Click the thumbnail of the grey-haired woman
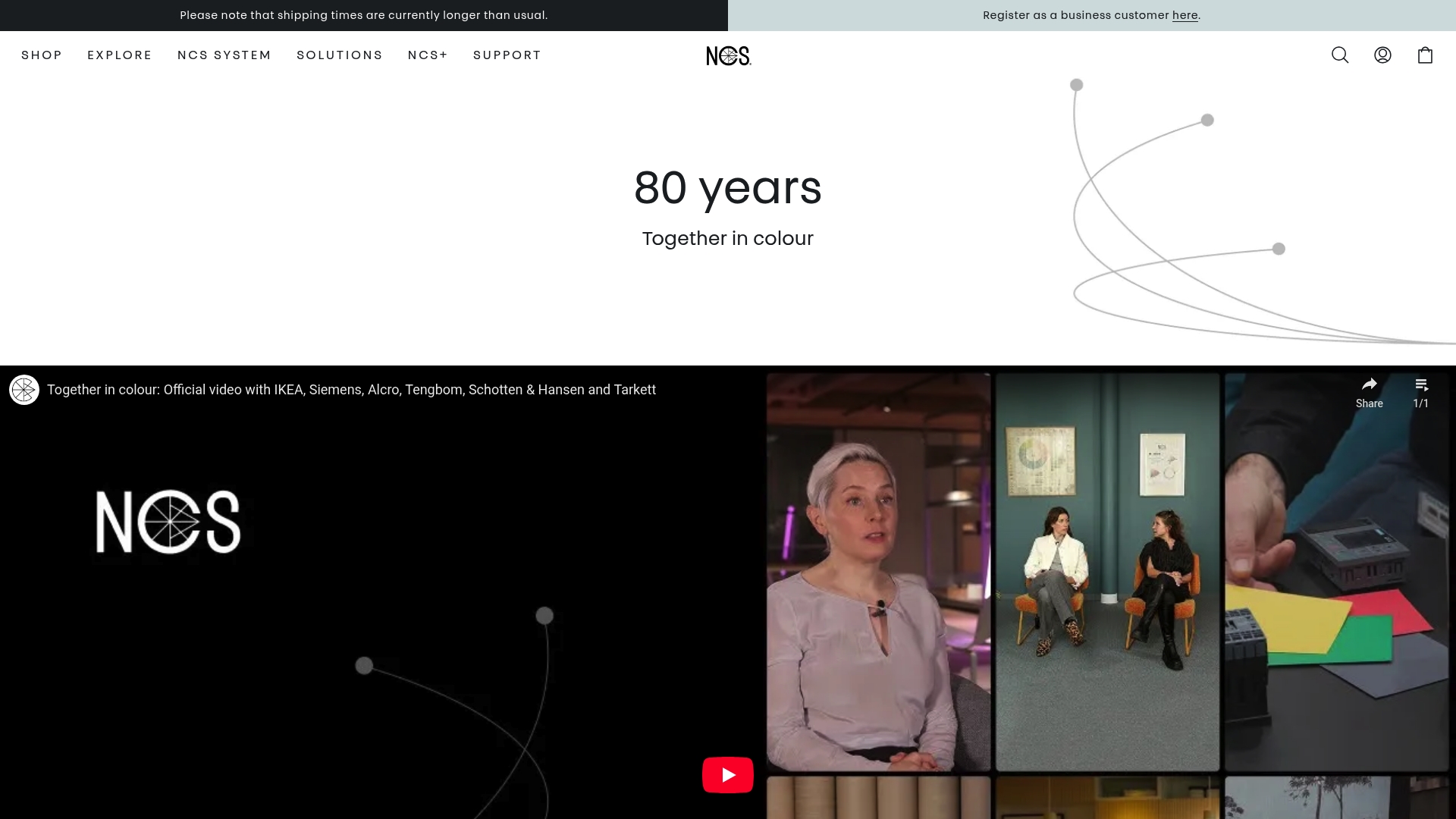The width and height of the screenshot is (1456, 819). pyautogui.click(x=878, y=572)
